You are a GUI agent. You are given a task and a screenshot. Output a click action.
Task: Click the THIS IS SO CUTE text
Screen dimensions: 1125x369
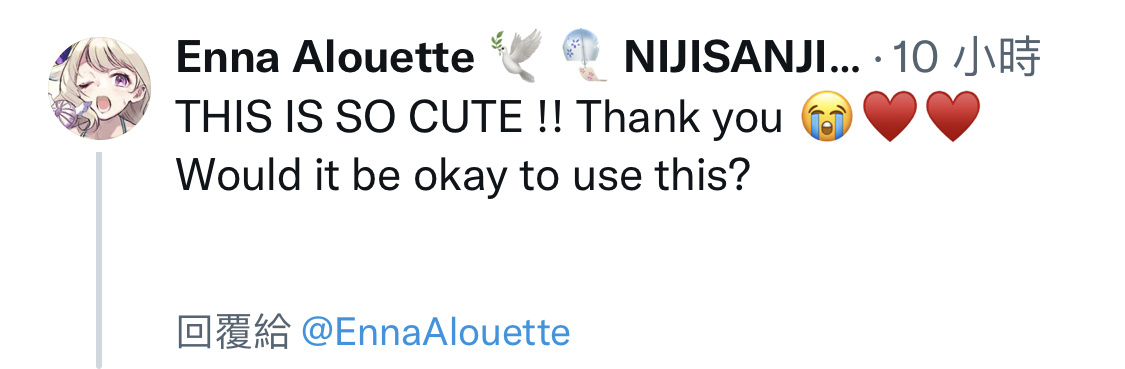349,117
